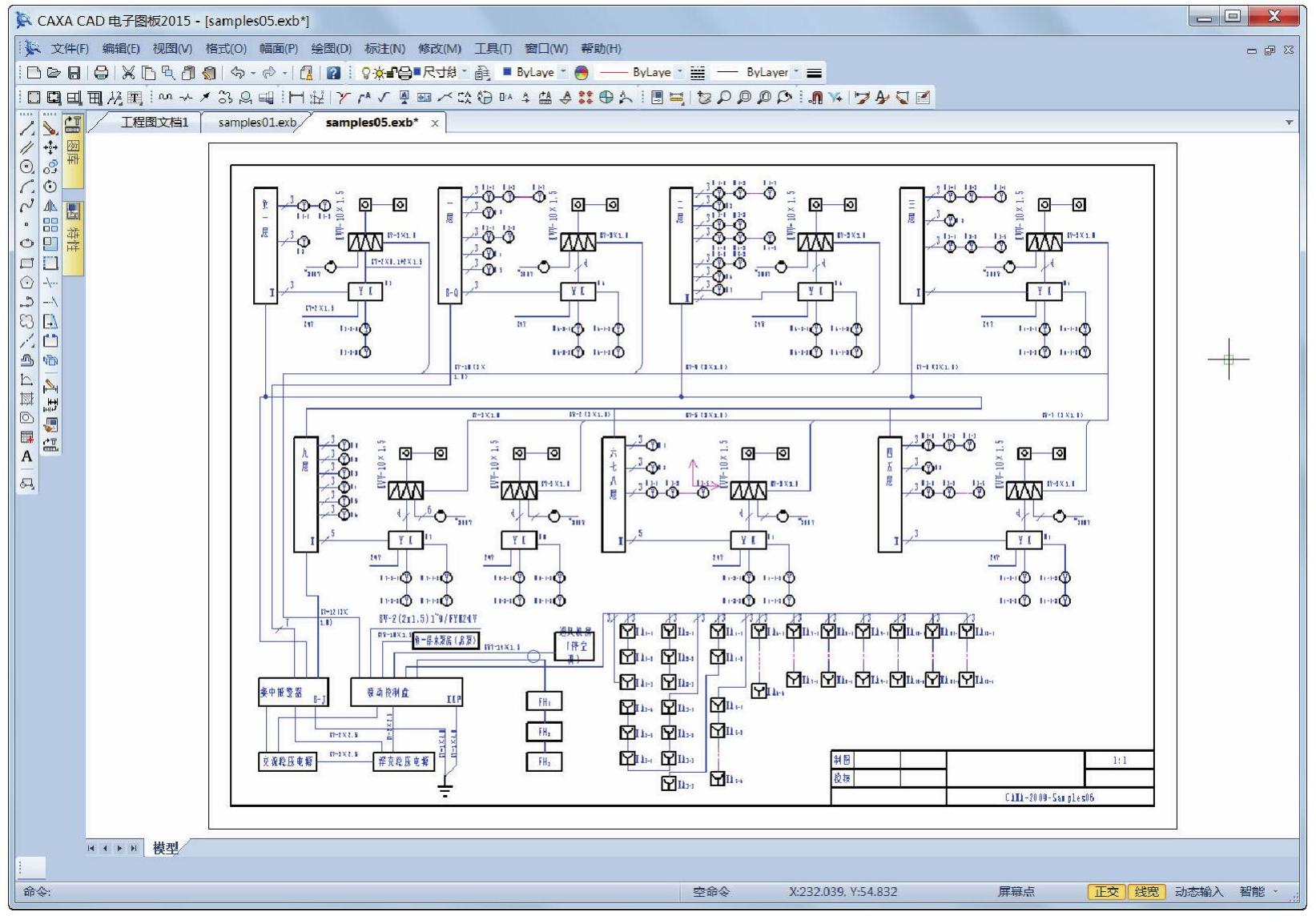Open the 特性 properties side panel
The height and width of the screenshot is (924, 1316).
[x=73, y=239]
